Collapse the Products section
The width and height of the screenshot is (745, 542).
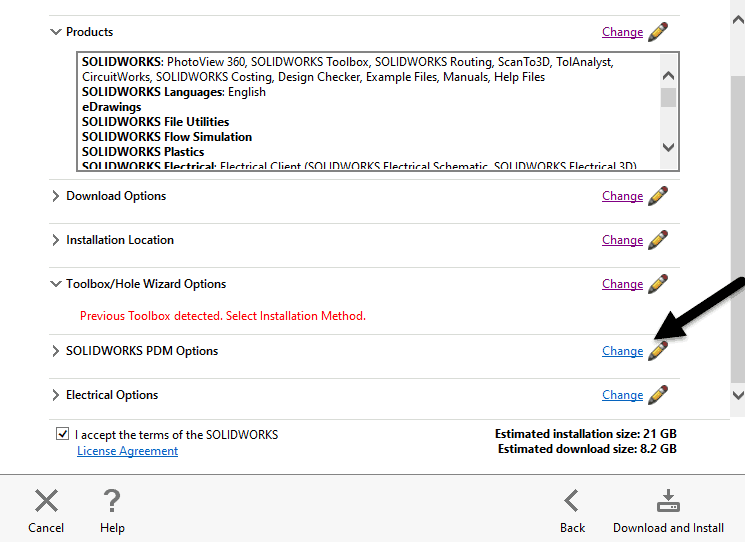coord(56,32)
